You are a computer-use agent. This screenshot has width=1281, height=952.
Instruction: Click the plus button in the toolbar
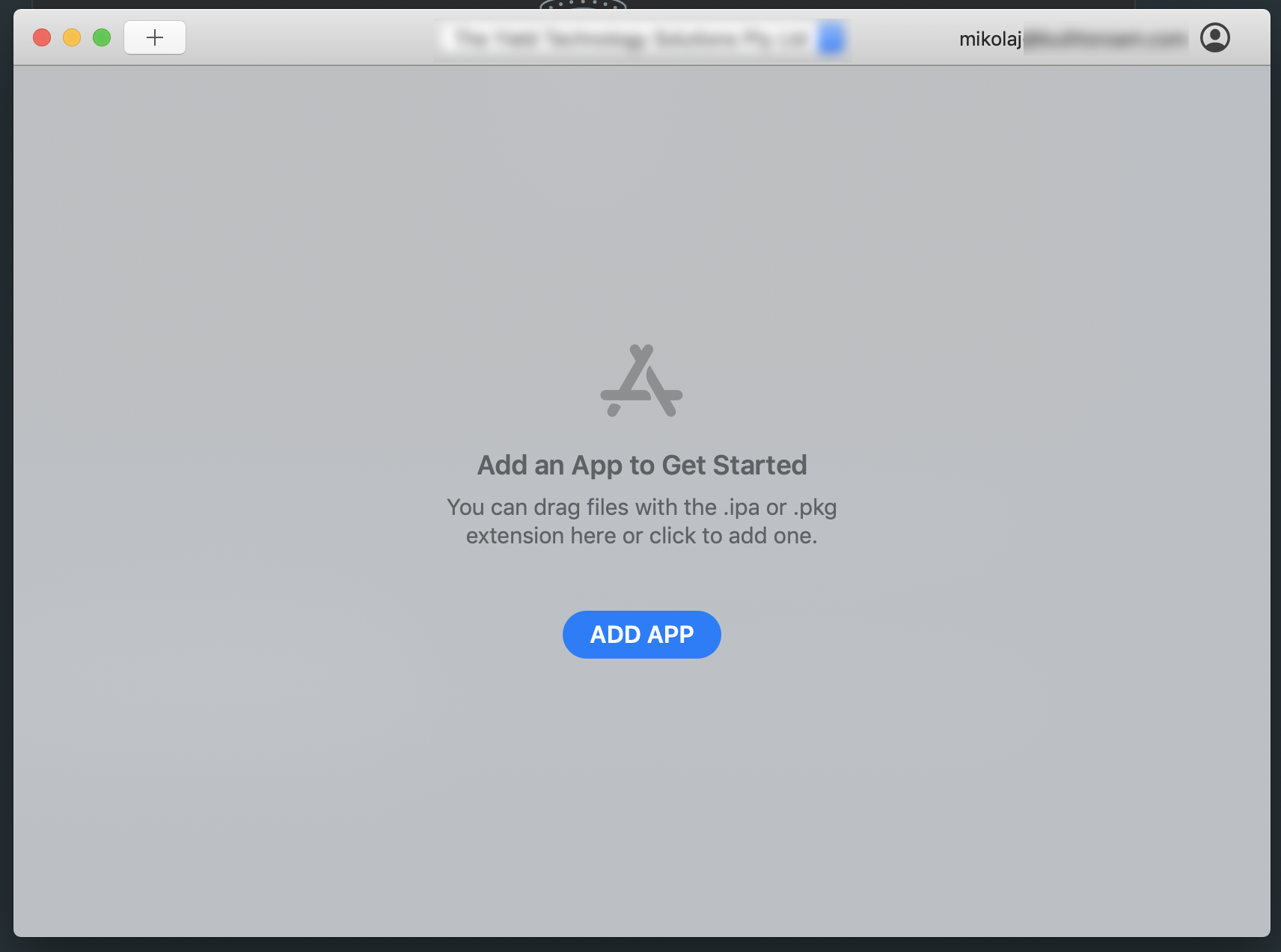click(x=155, y=37)
